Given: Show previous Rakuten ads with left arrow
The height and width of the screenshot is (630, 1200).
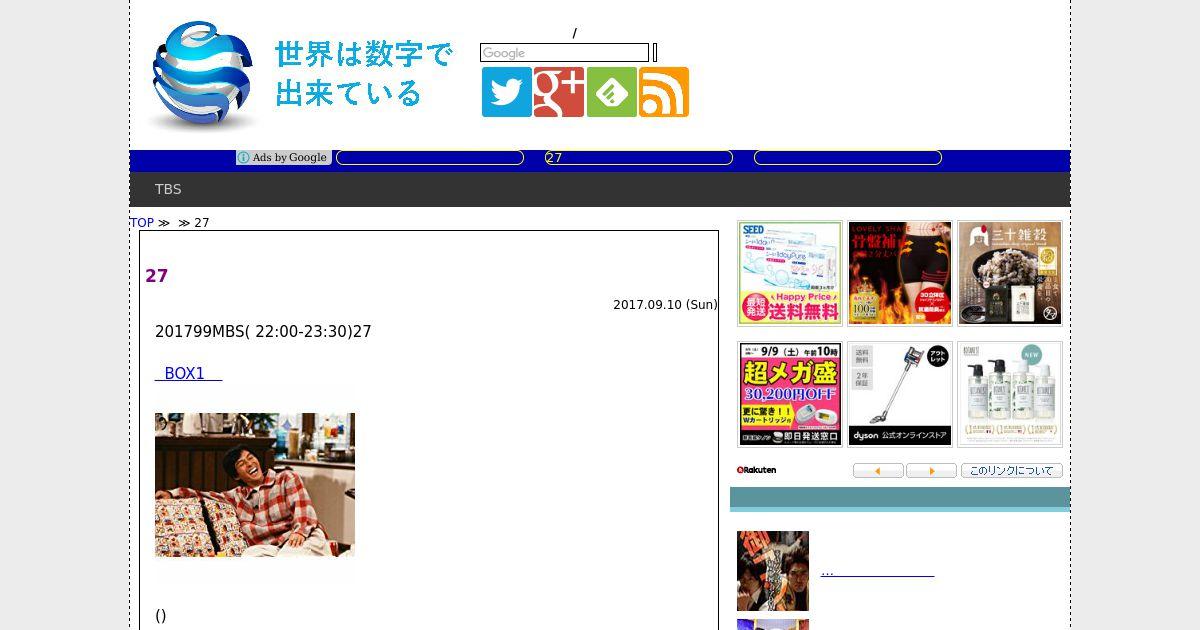Looking at the screenshot, I should point(878,471).
